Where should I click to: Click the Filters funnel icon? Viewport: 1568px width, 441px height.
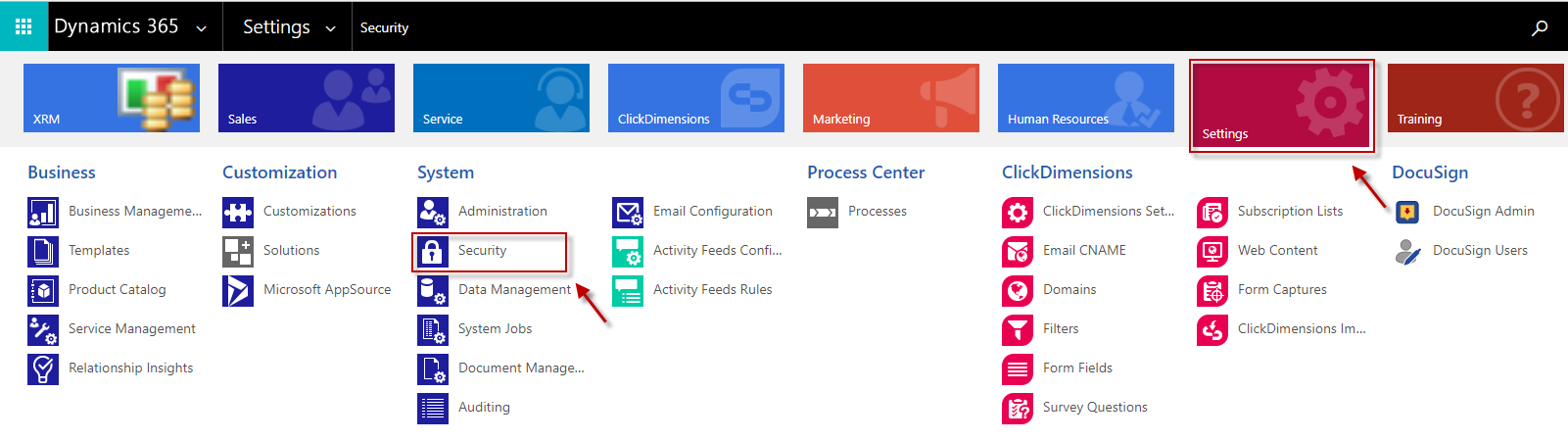(1018, 330)
